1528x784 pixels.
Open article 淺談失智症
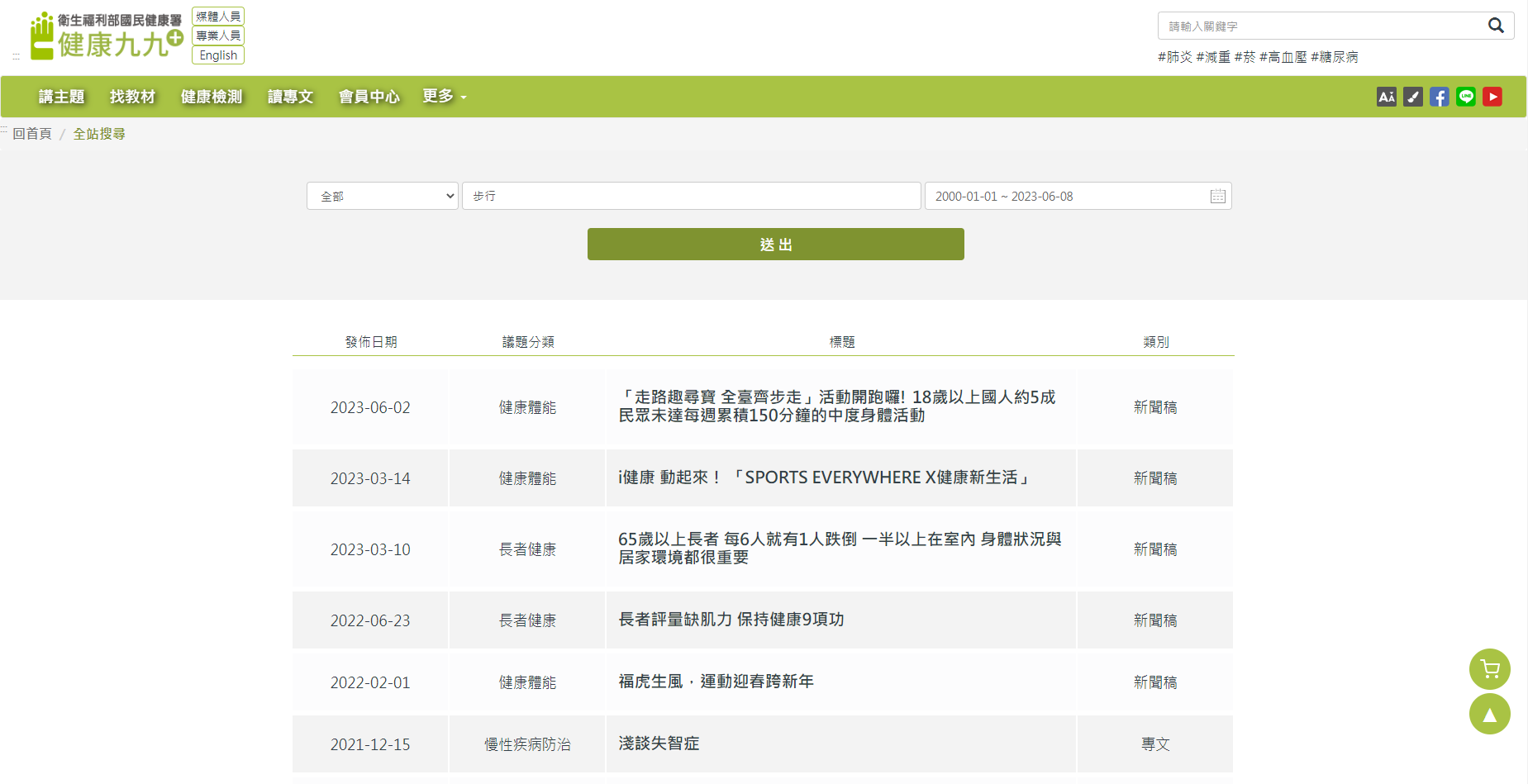click(659, 744)
